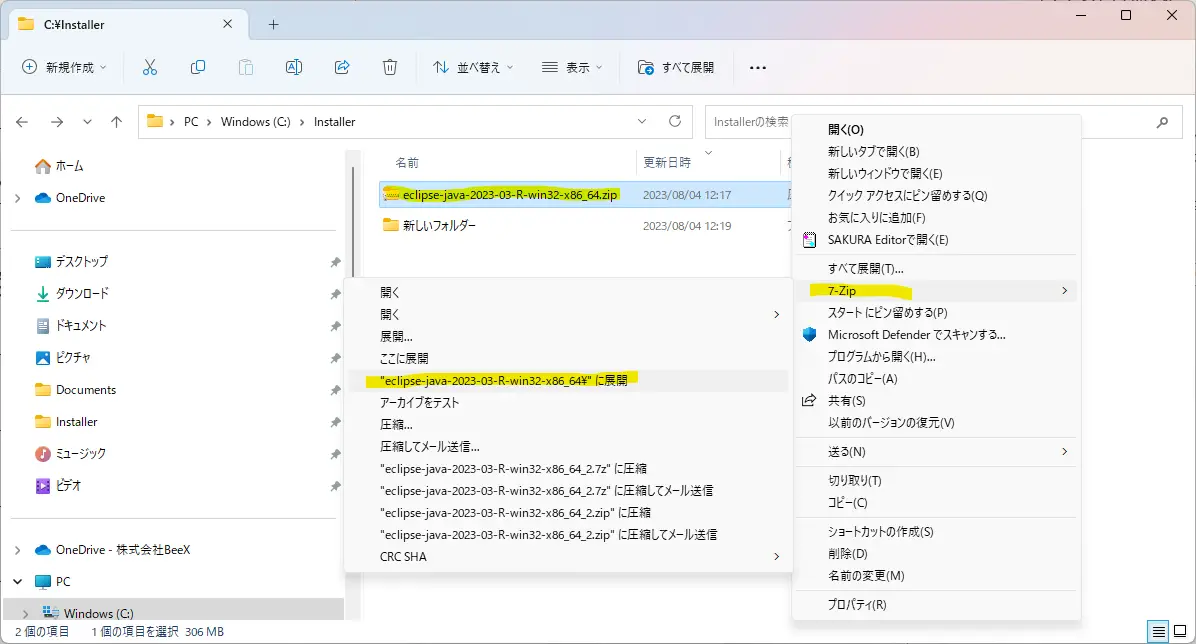Open recent locations dropdown chevron

(x=87, y=121)
